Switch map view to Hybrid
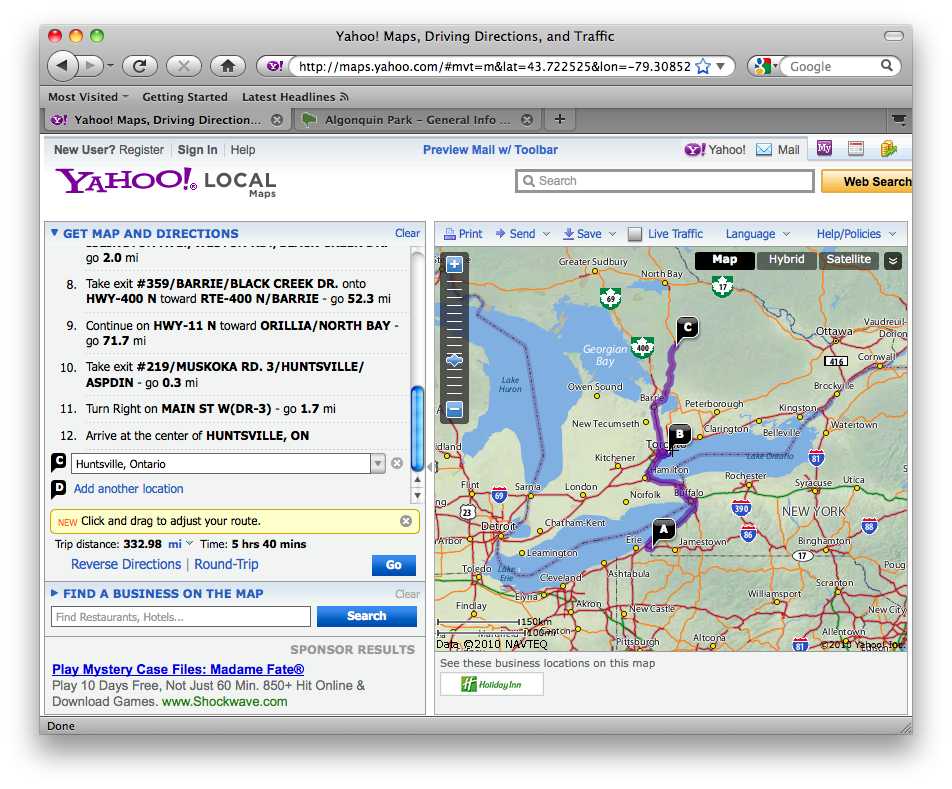Screen dimensions: 952x789 click(x=786, y=260)
